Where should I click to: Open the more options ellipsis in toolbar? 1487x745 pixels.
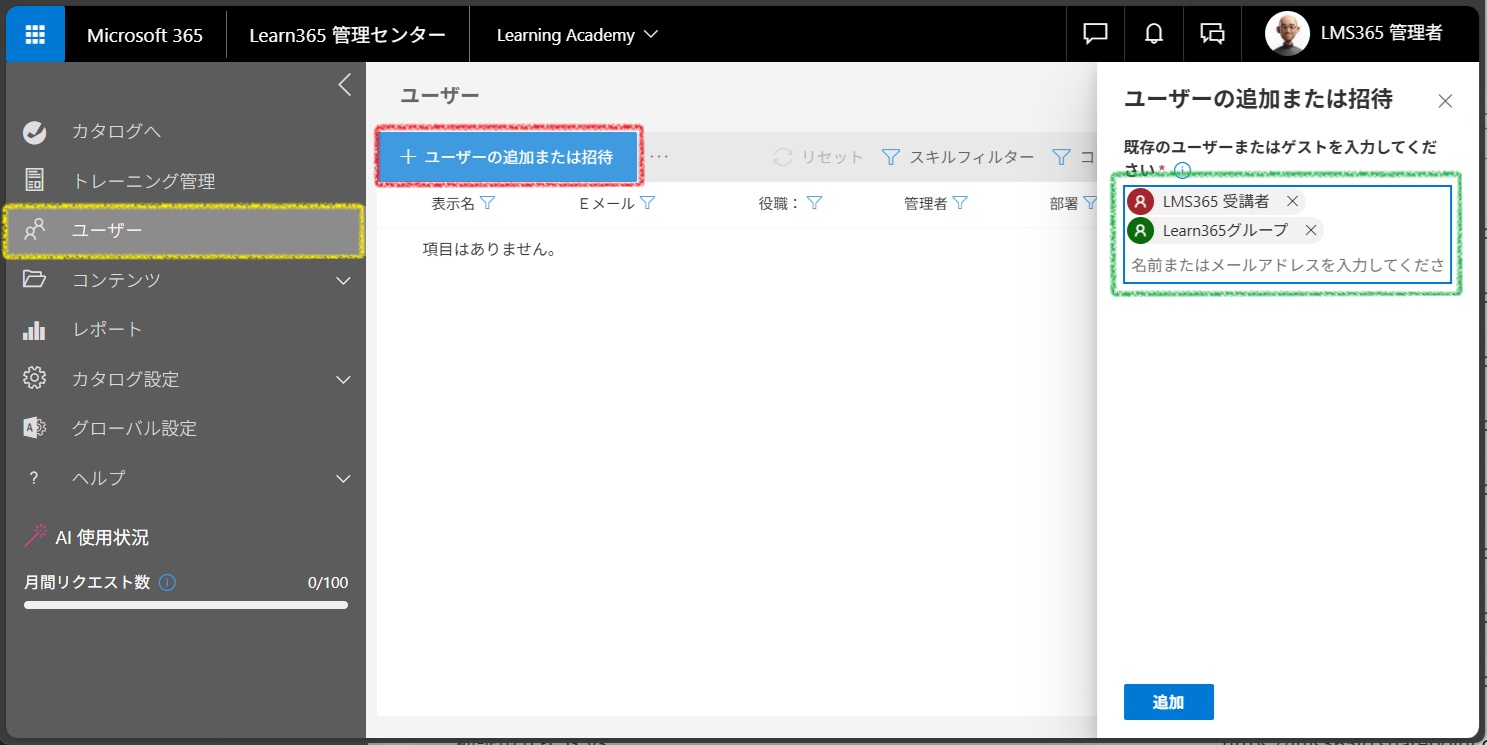659,157
